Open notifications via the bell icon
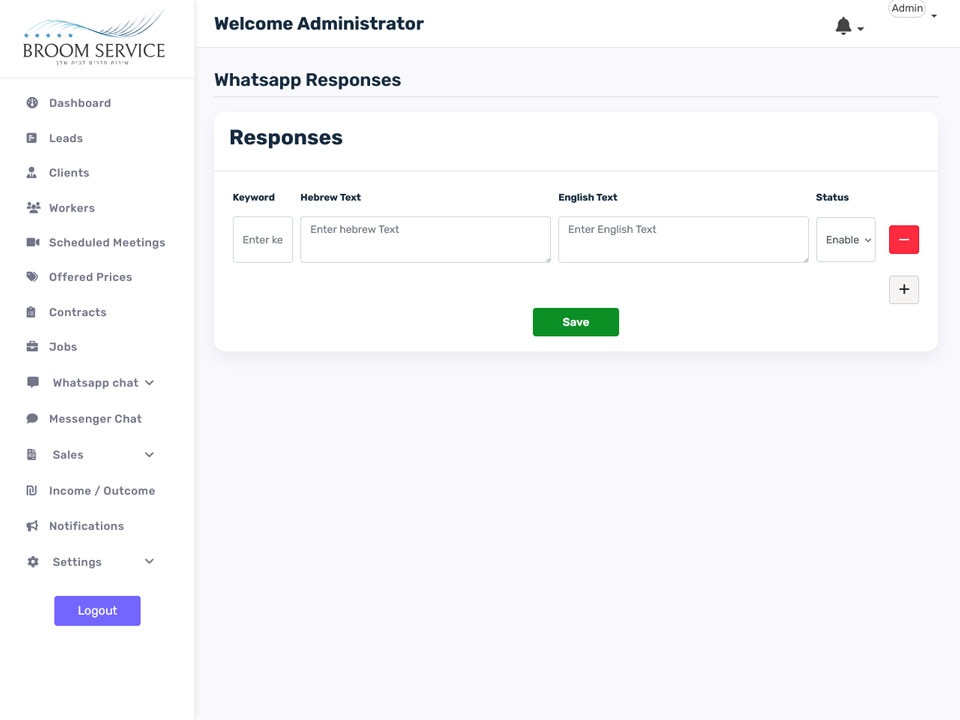 [844, 26]
